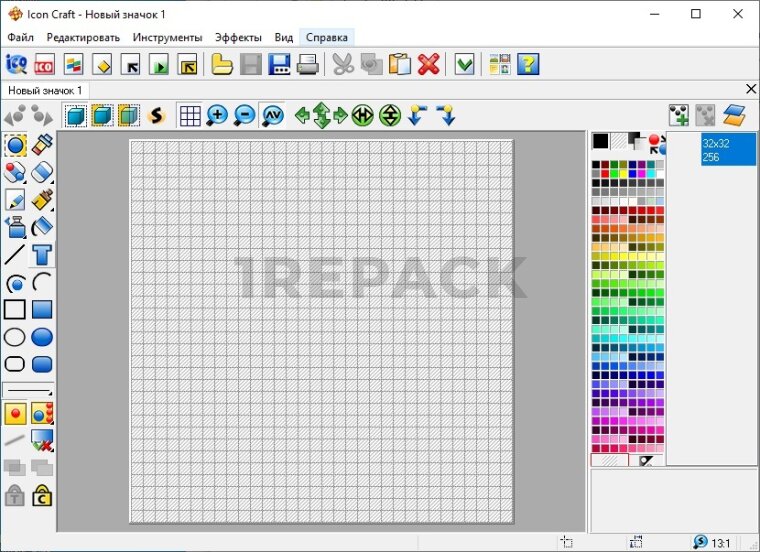Click the black foreground color swatch
760x552 pixels.
point(600,141)
